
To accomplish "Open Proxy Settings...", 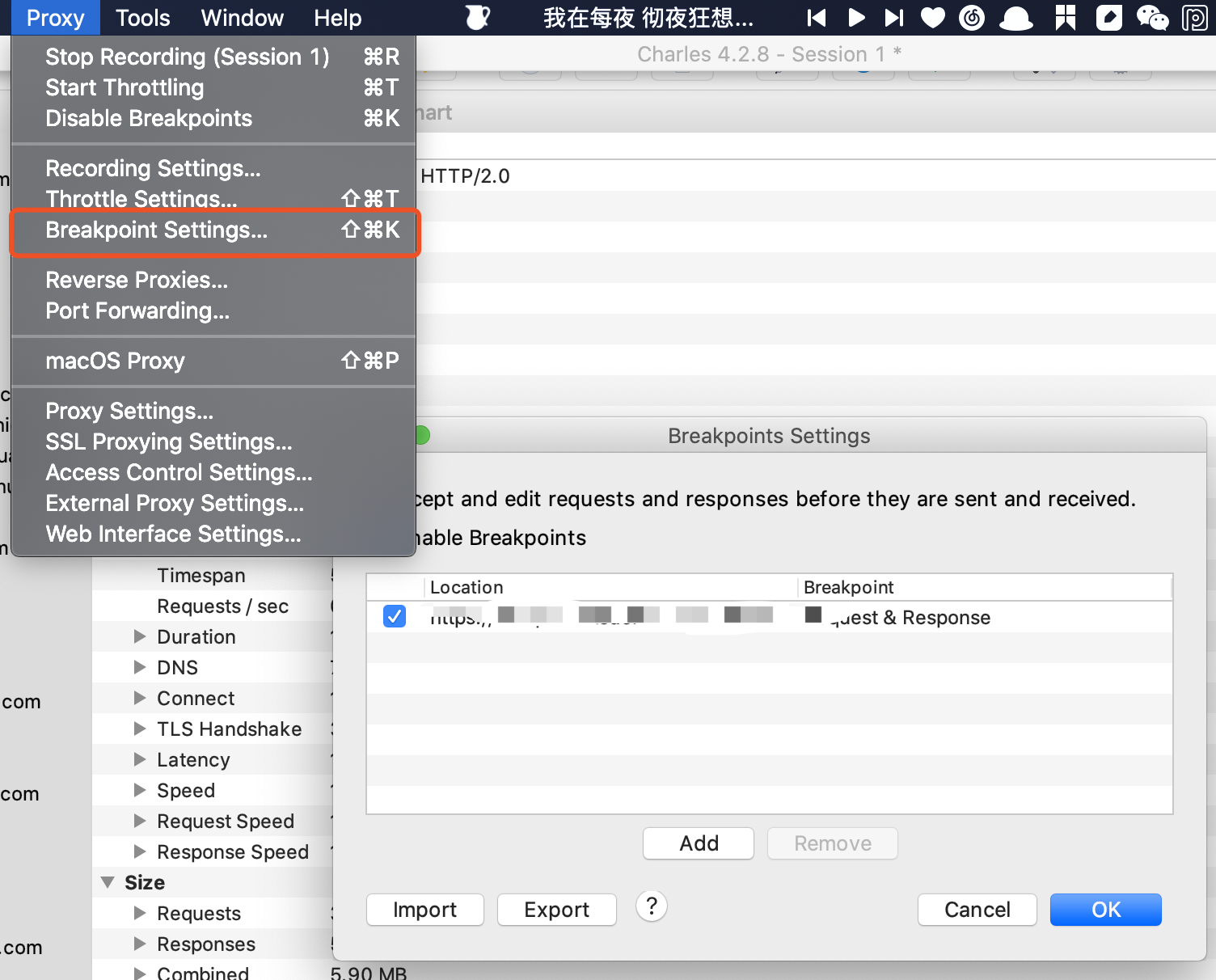I will (x=213, y=411).
